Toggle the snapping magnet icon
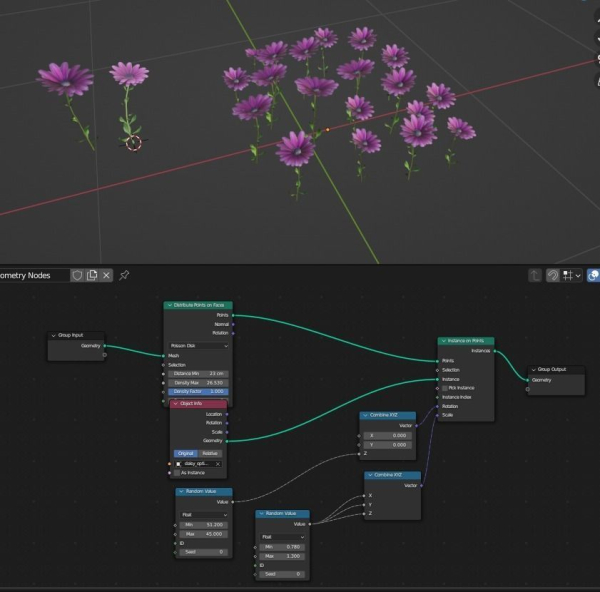 click(553, 275)
